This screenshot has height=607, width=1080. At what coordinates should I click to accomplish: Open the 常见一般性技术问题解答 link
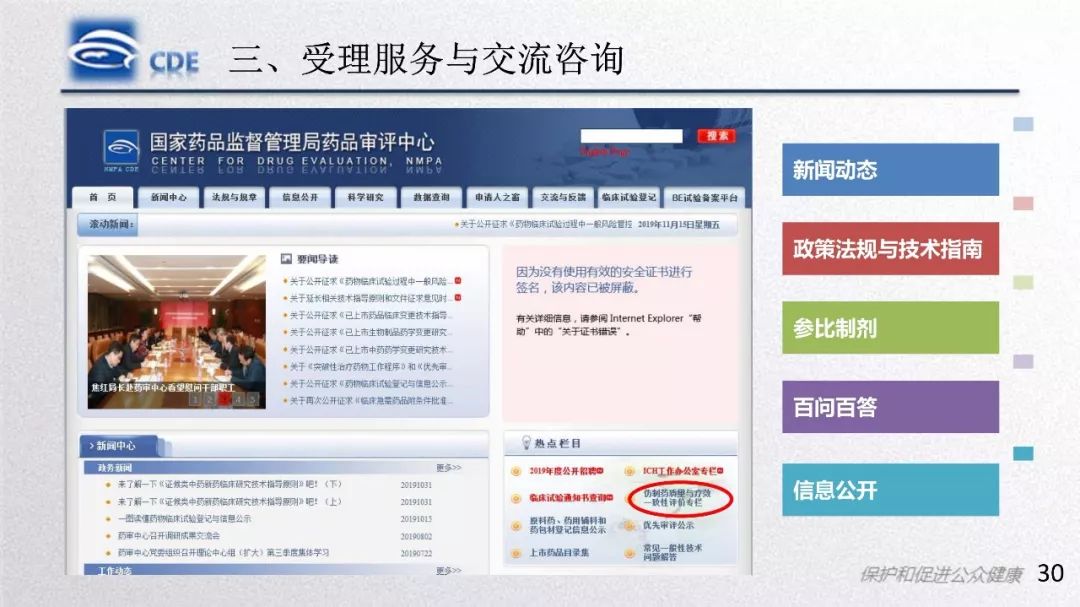click(x=672, y=553)
